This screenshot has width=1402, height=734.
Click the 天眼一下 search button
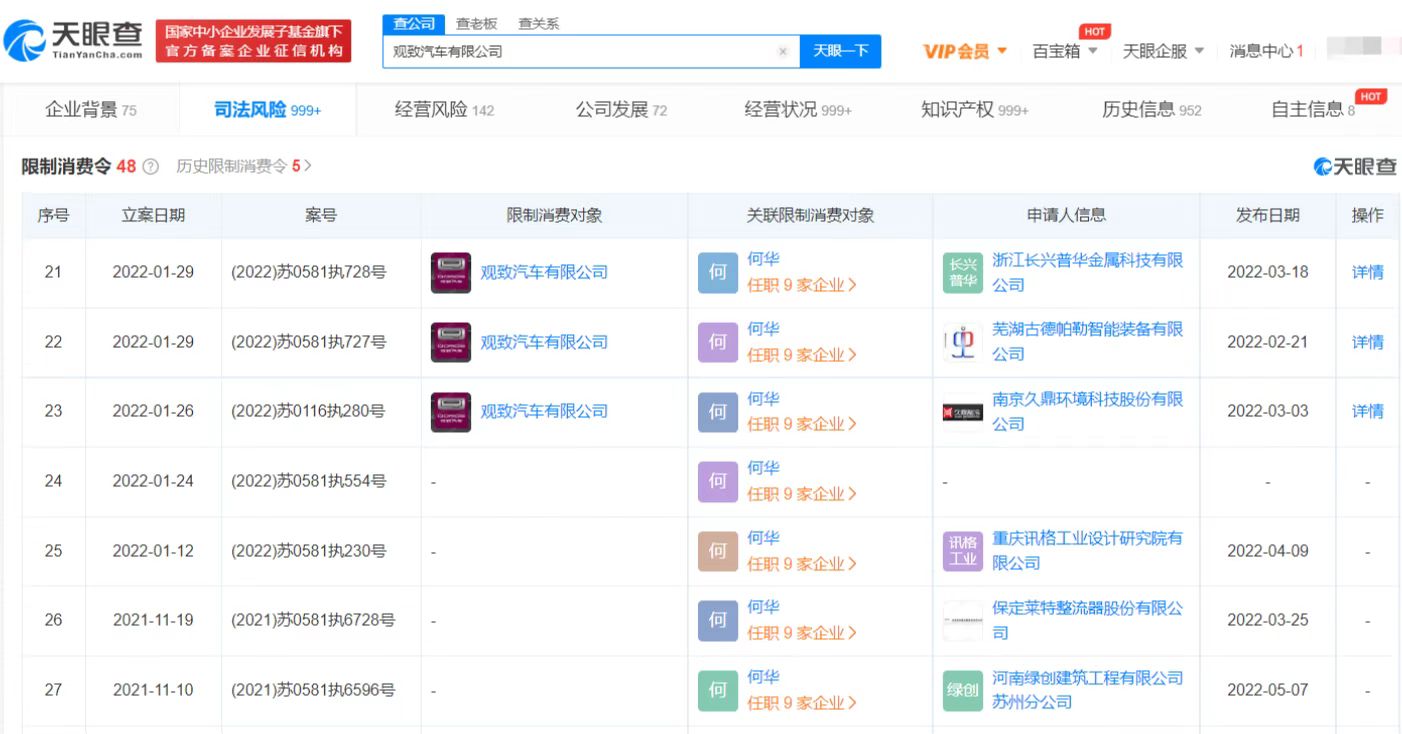[x=840, y=51]
